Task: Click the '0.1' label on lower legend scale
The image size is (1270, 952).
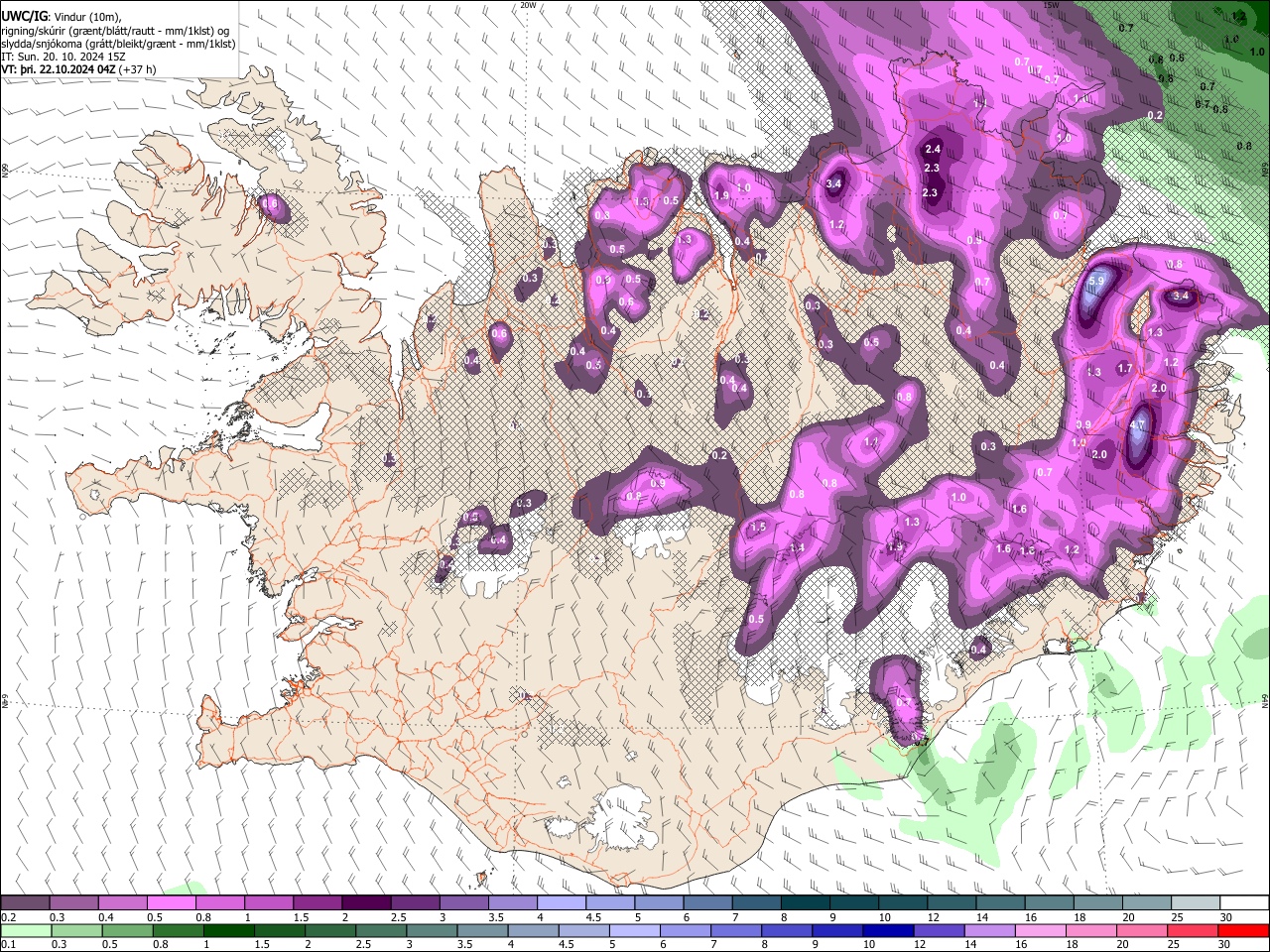Action: click(8, 944)
